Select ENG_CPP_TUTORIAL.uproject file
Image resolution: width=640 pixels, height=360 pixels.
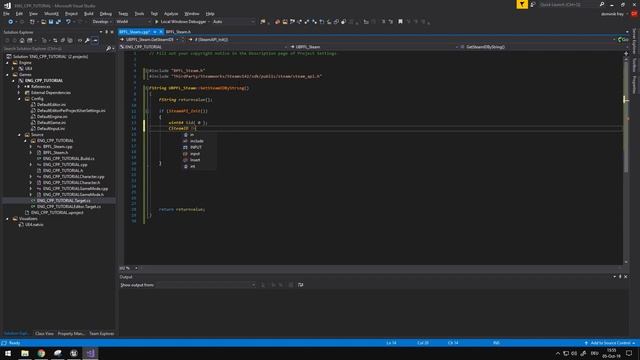(x=57, y=213)
